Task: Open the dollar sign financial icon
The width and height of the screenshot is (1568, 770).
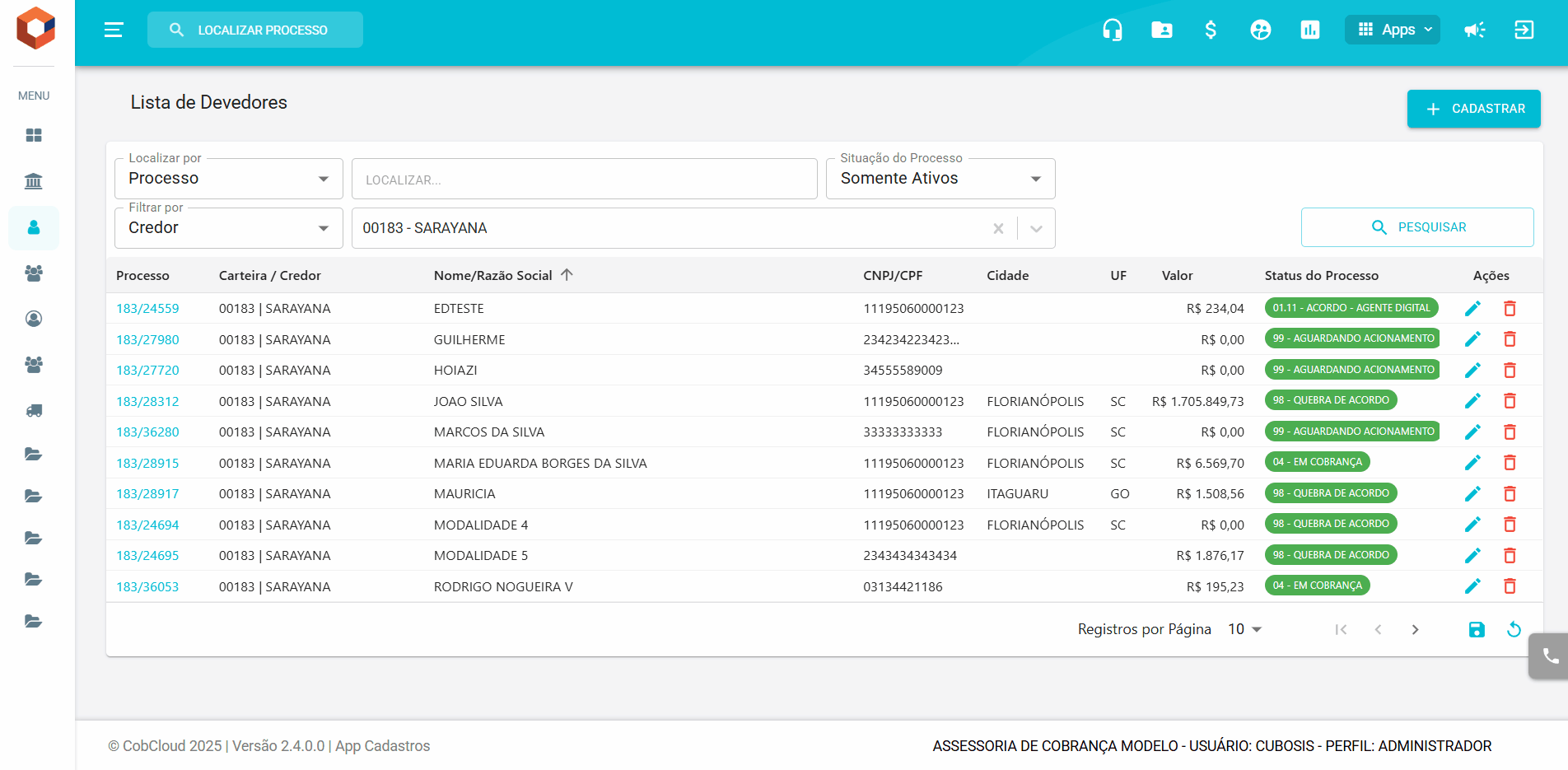Action: tap(1211, 30)
